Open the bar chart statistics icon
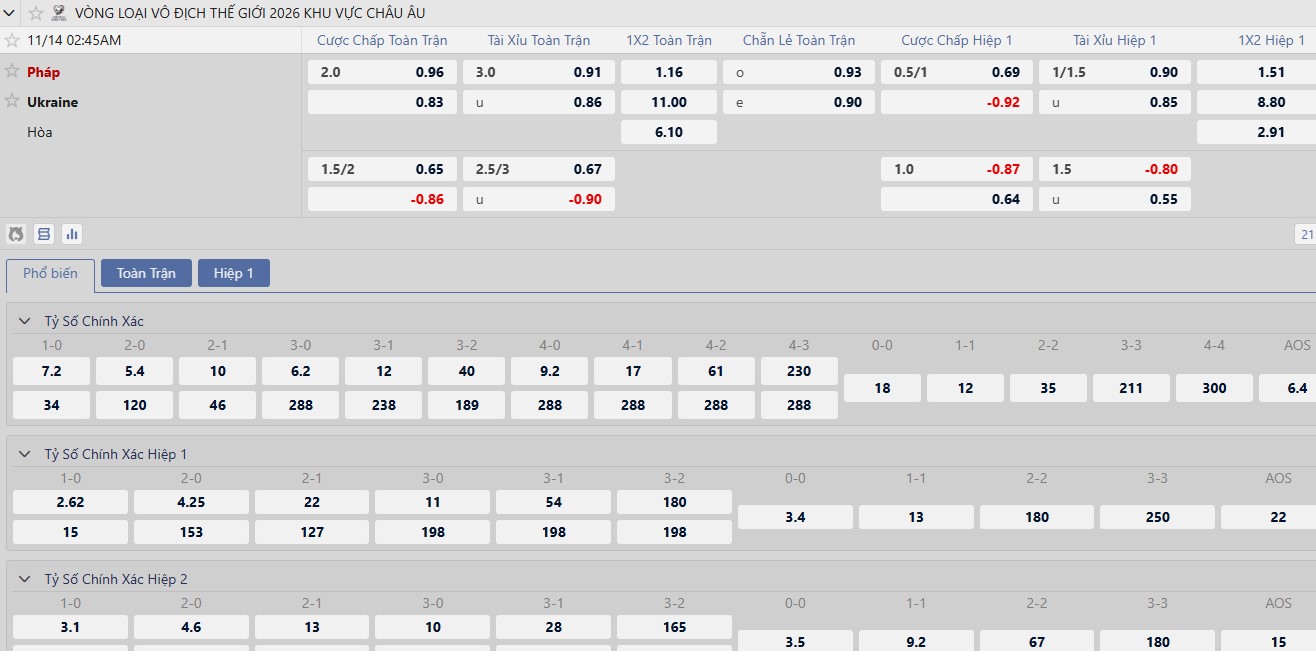 (72, 234)
